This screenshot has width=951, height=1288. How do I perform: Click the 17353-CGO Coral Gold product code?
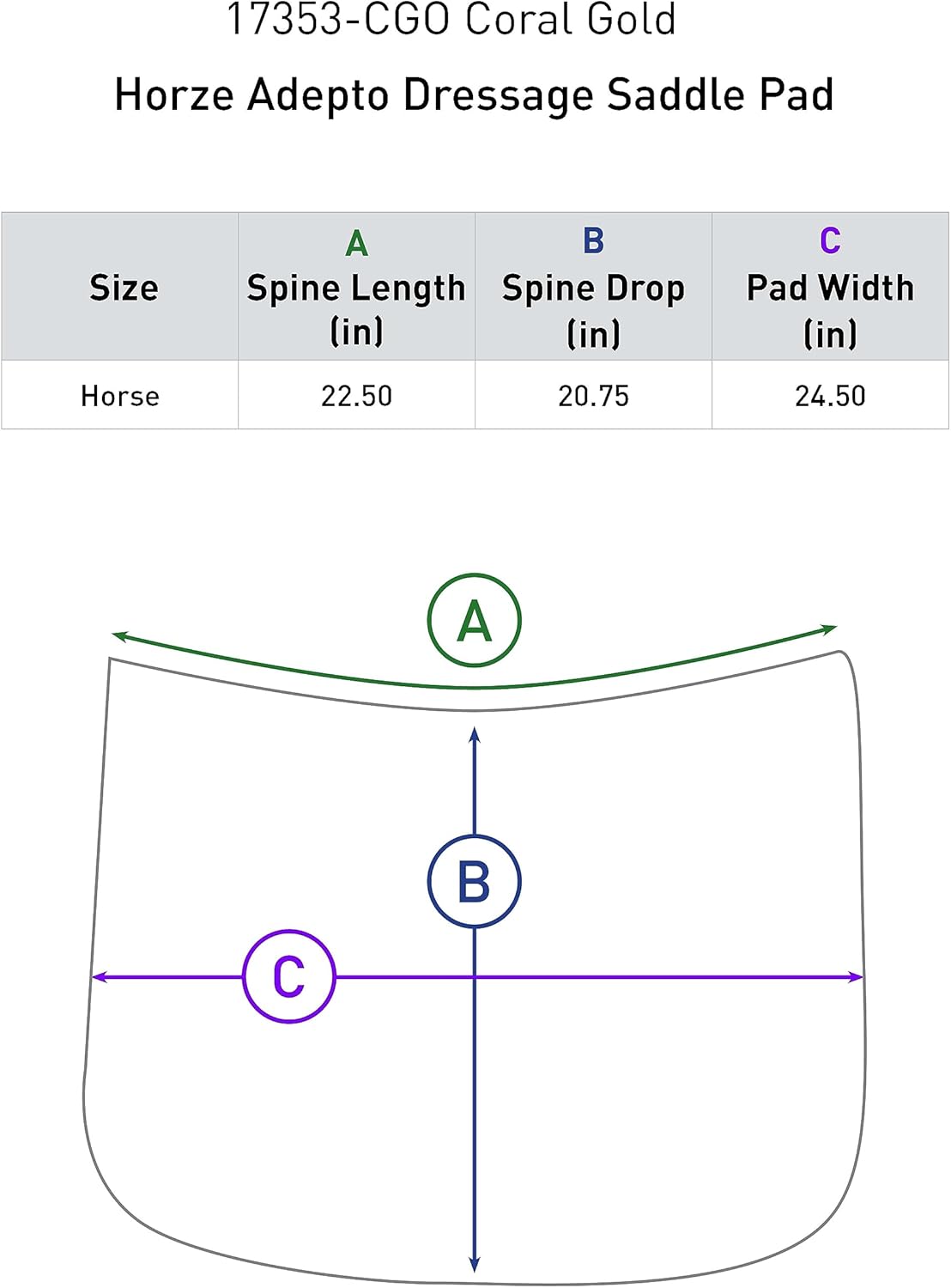point(451,21)
